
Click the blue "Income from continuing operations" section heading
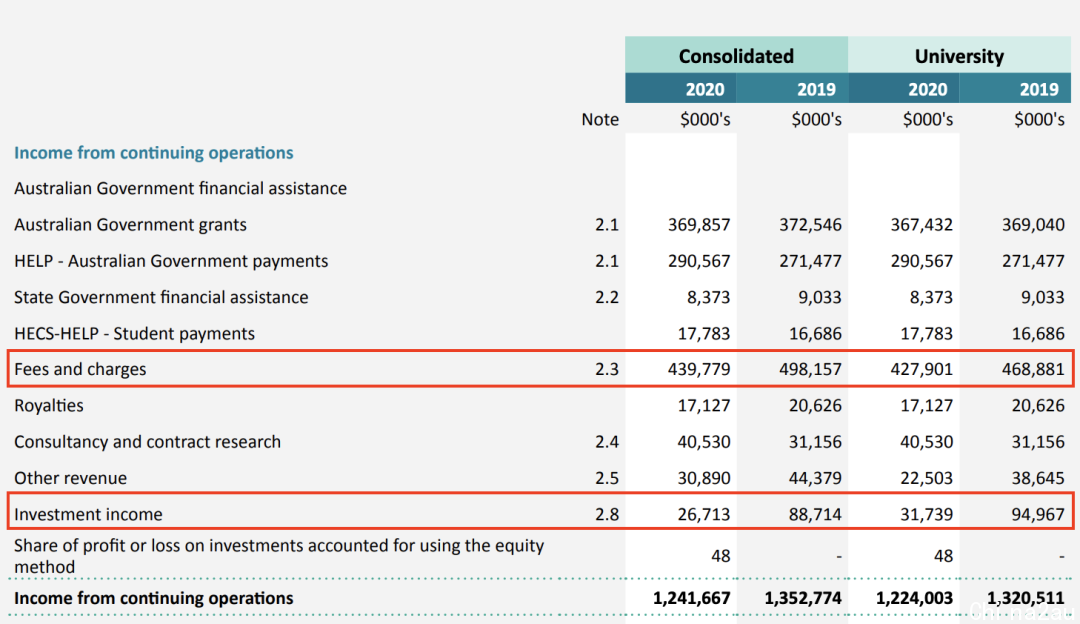[x=154, y=153]
